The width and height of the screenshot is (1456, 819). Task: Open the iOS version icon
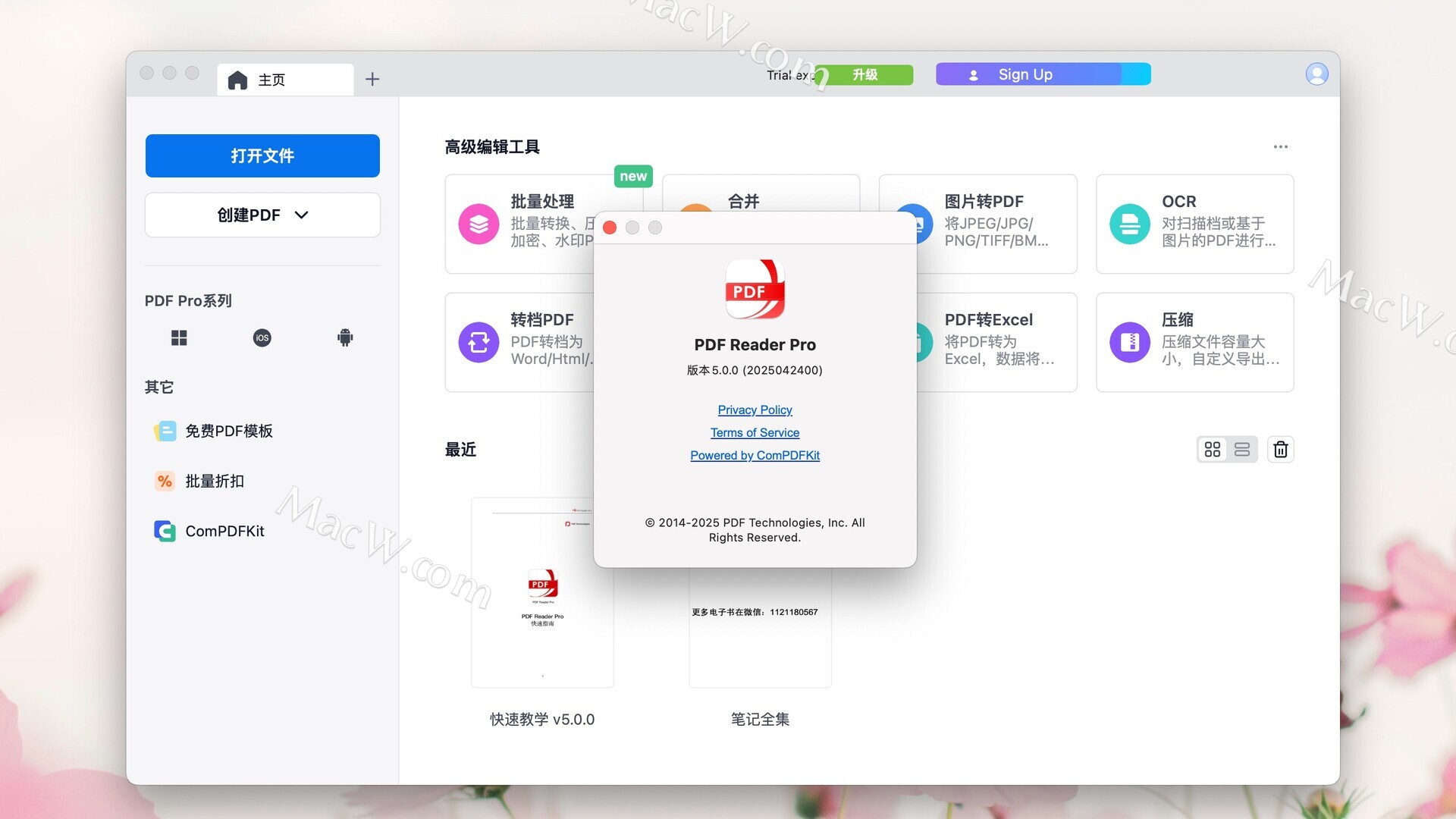point(262,338)
